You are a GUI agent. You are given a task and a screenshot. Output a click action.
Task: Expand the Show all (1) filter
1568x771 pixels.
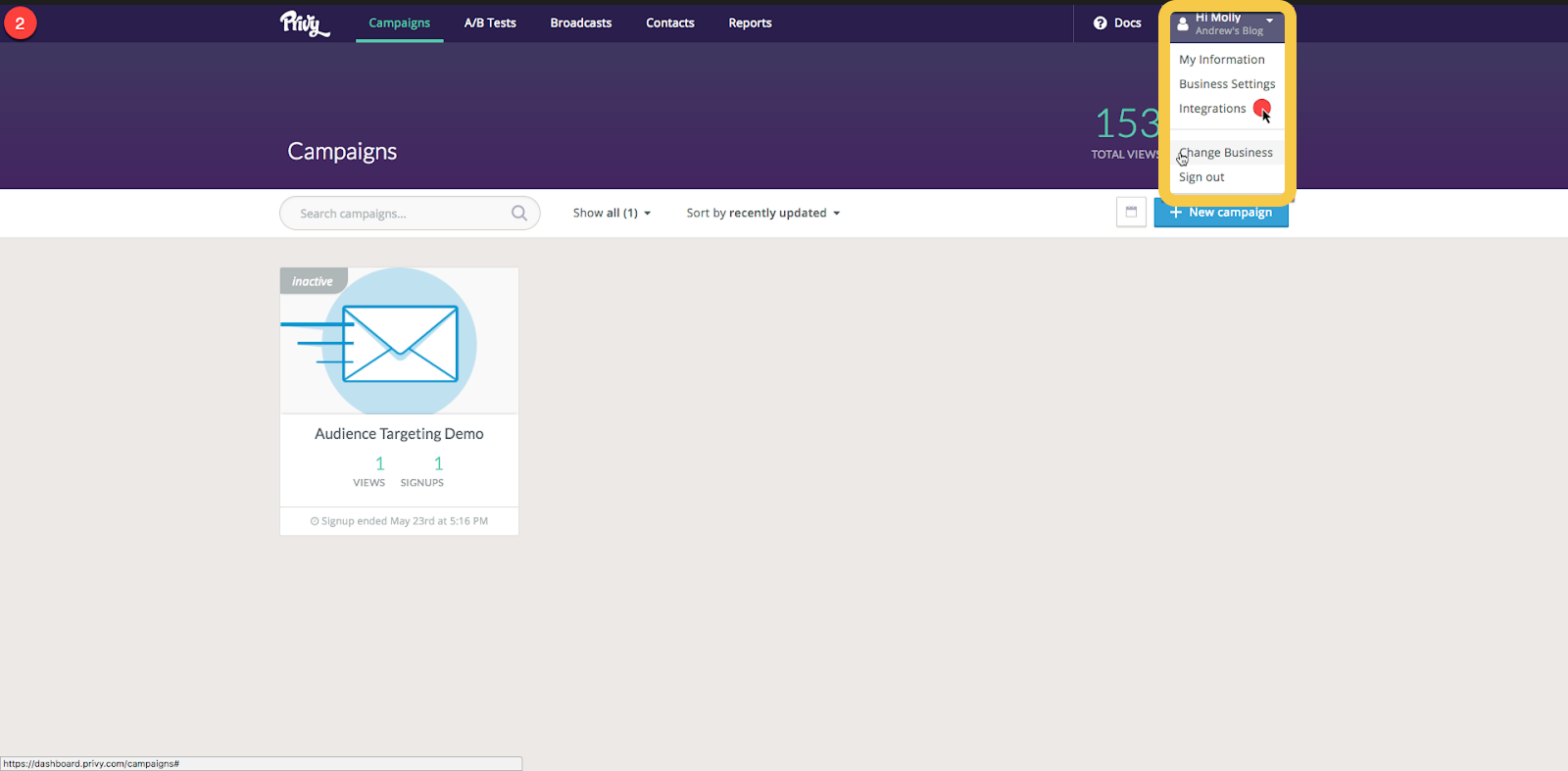tap(612, 214)
